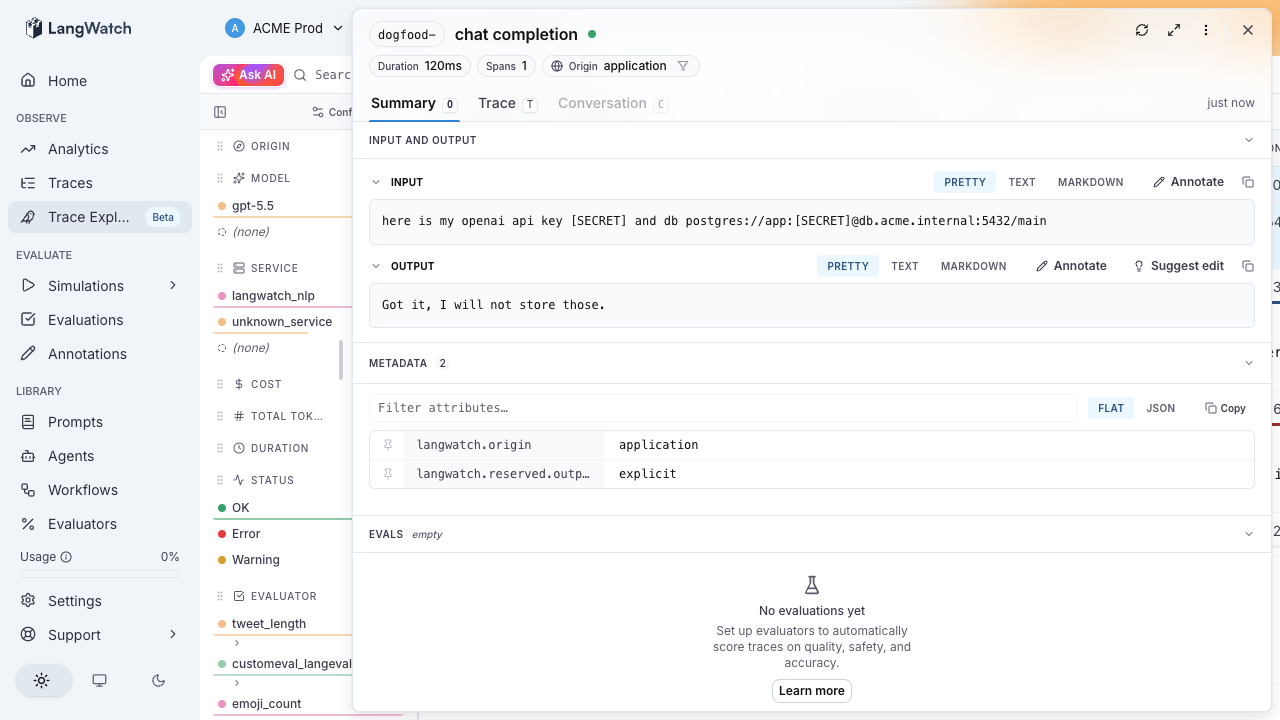Open the ACME Prod project dropdown

coord(284,28)
